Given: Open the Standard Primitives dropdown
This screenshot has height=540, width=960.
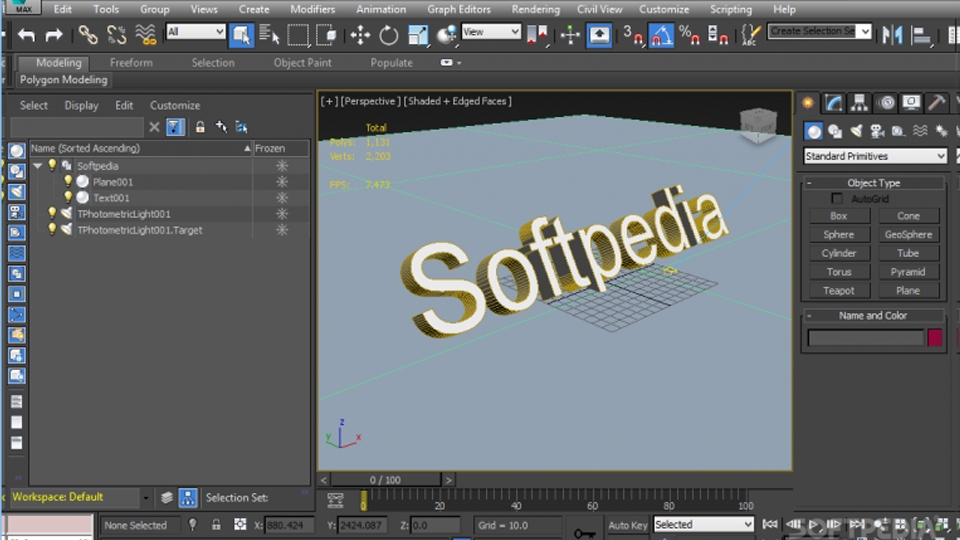Looking at the screenshot, I should tap(875, 156).
